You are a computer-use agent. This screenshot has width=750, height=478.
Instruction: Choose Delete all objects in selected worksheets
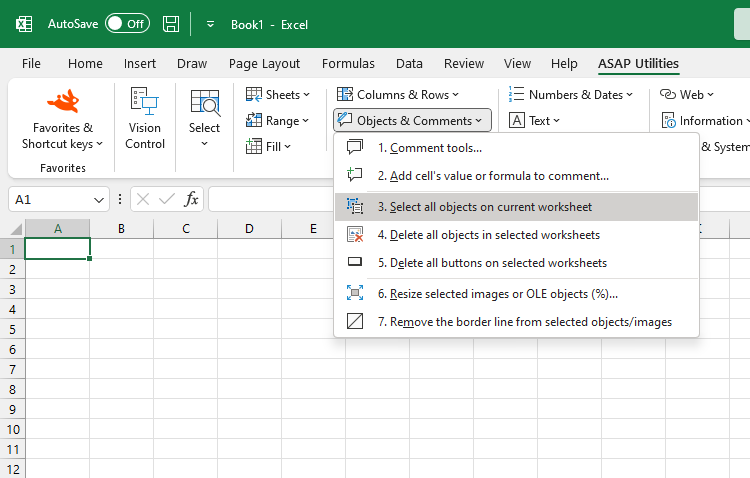point(517,235)
